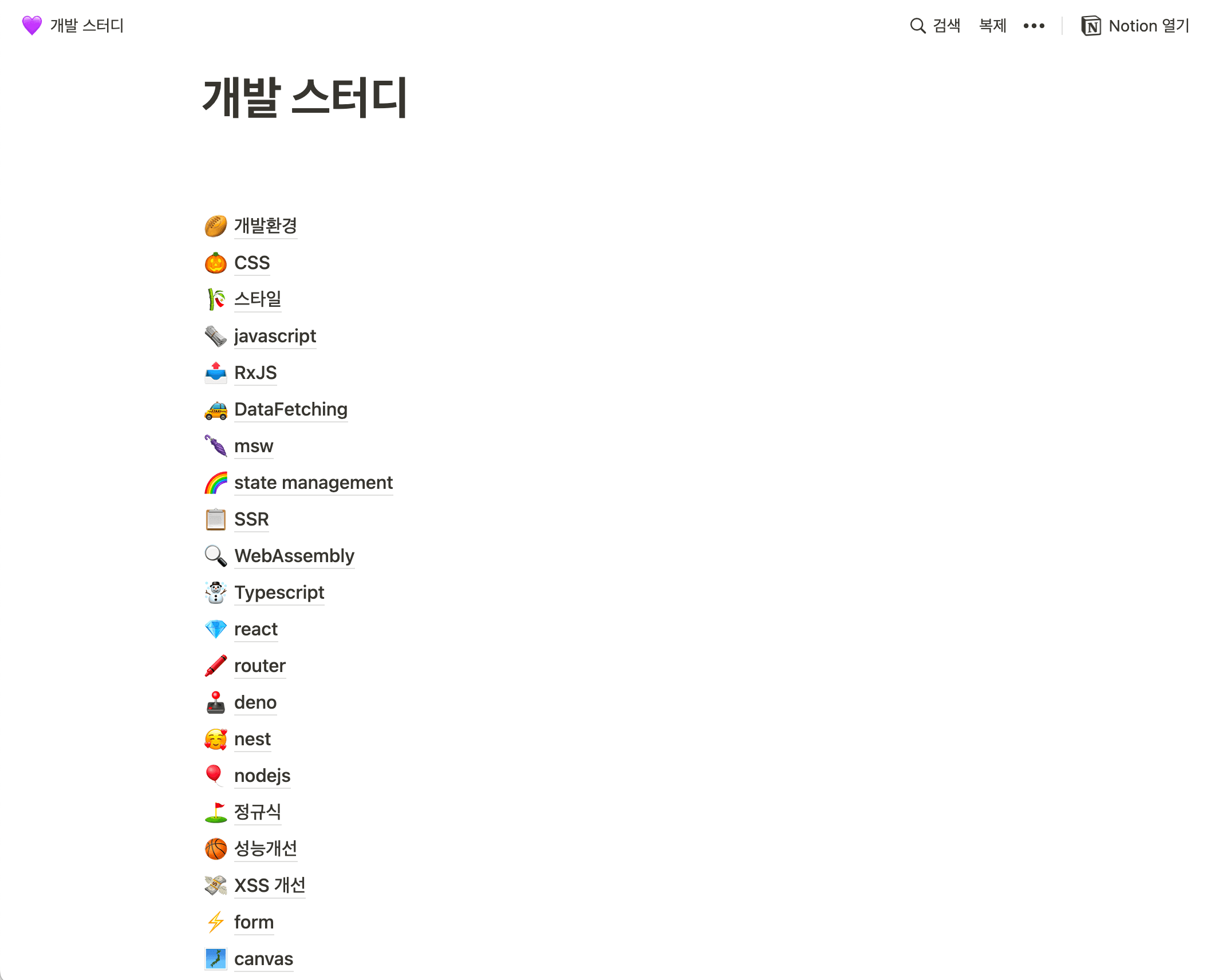Click Notion 열기 button
This screenshot has width=1207, height=980.
tap(1135, 26)
